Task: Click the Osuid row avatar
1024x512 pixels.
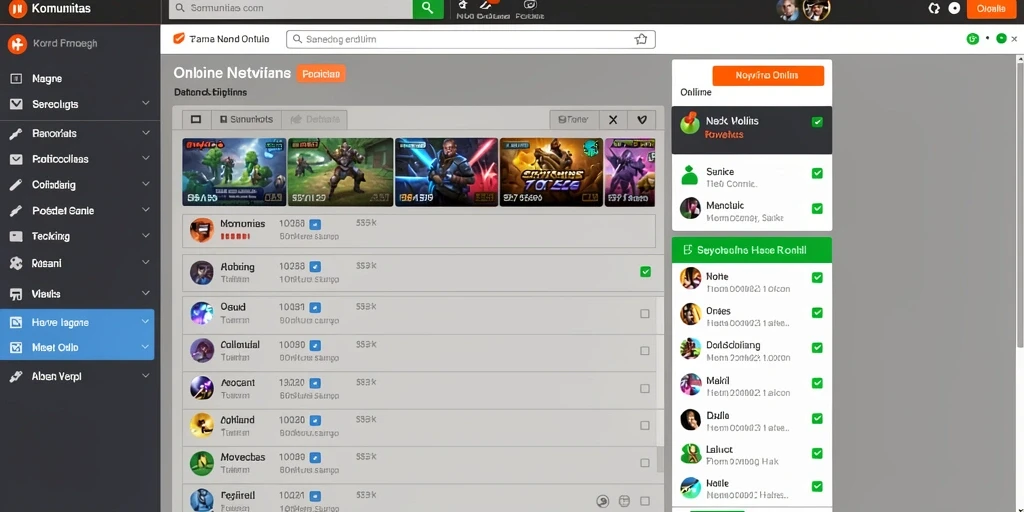Action: tap(202, 313)
